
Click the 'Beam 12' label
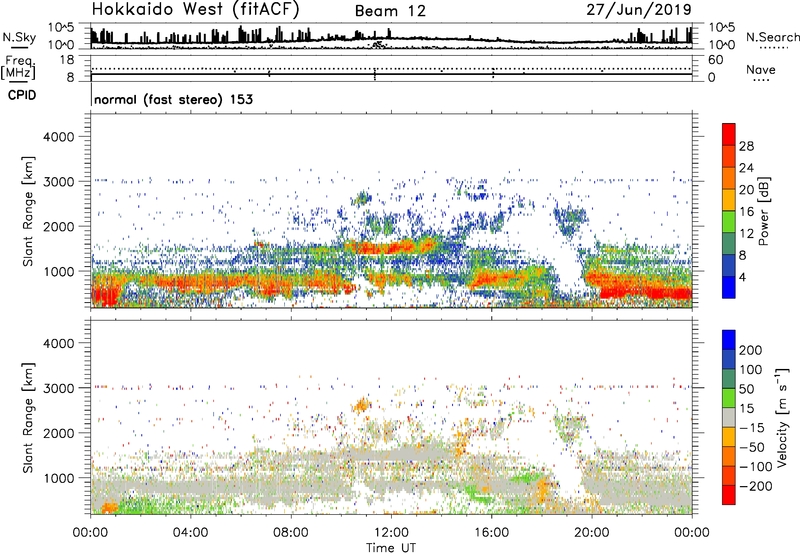click(x=390, y=11)
